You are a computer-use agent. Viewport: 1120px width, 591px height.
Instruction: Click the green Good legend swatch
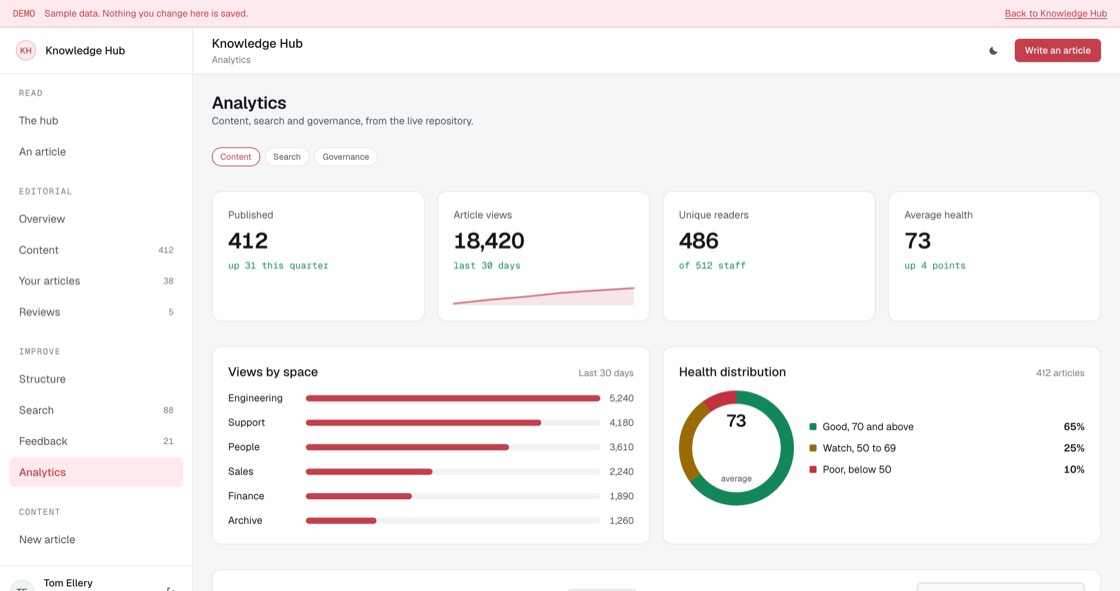pos(813,427)
